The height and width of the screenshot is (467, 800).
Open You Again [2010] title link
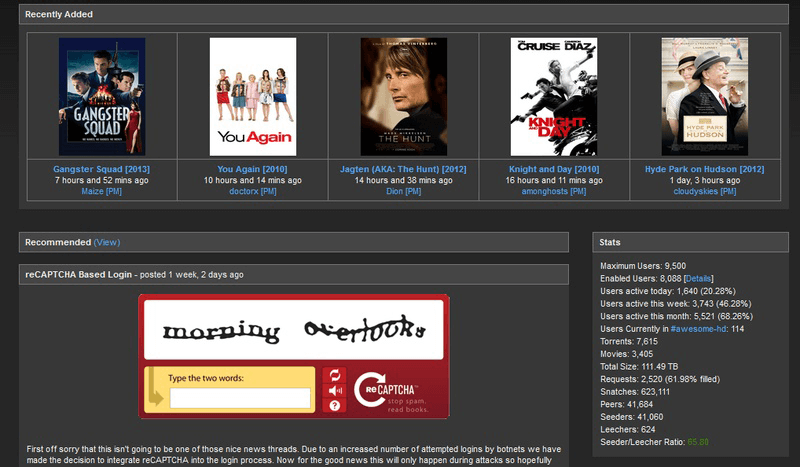[253, 169]
